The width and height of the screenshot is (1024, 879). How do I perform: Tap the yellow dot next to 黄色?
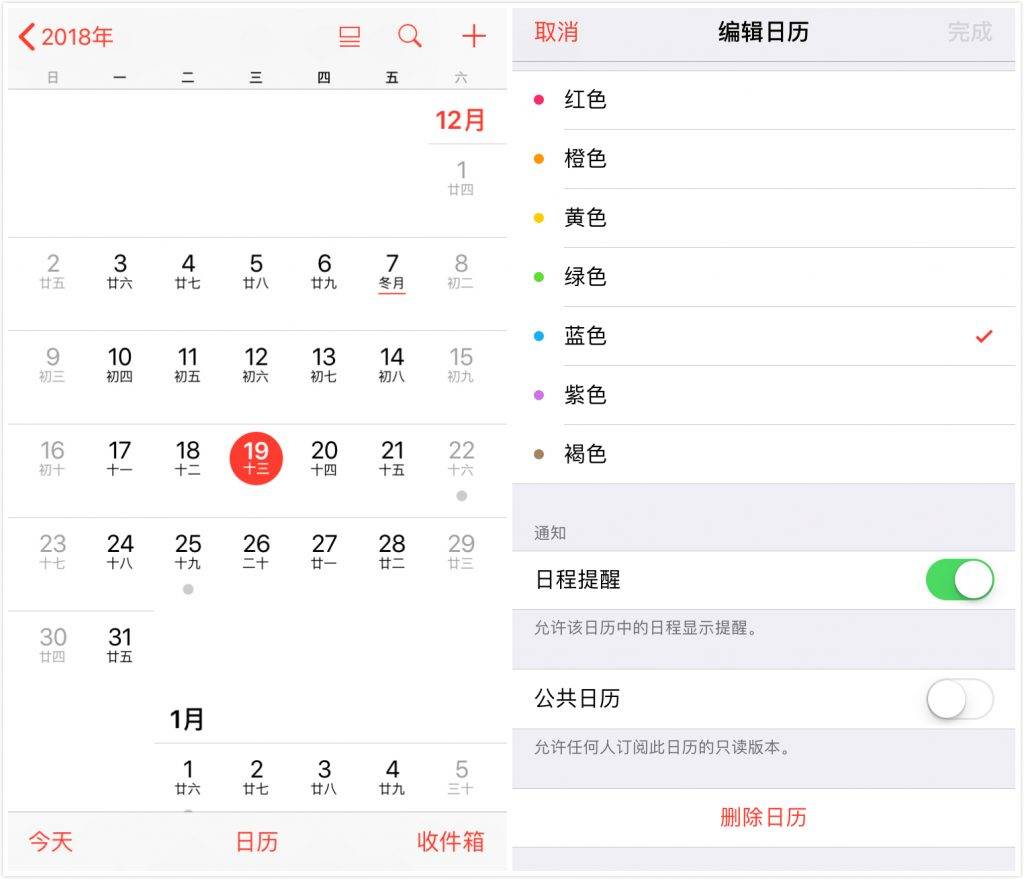coord(540,217)
